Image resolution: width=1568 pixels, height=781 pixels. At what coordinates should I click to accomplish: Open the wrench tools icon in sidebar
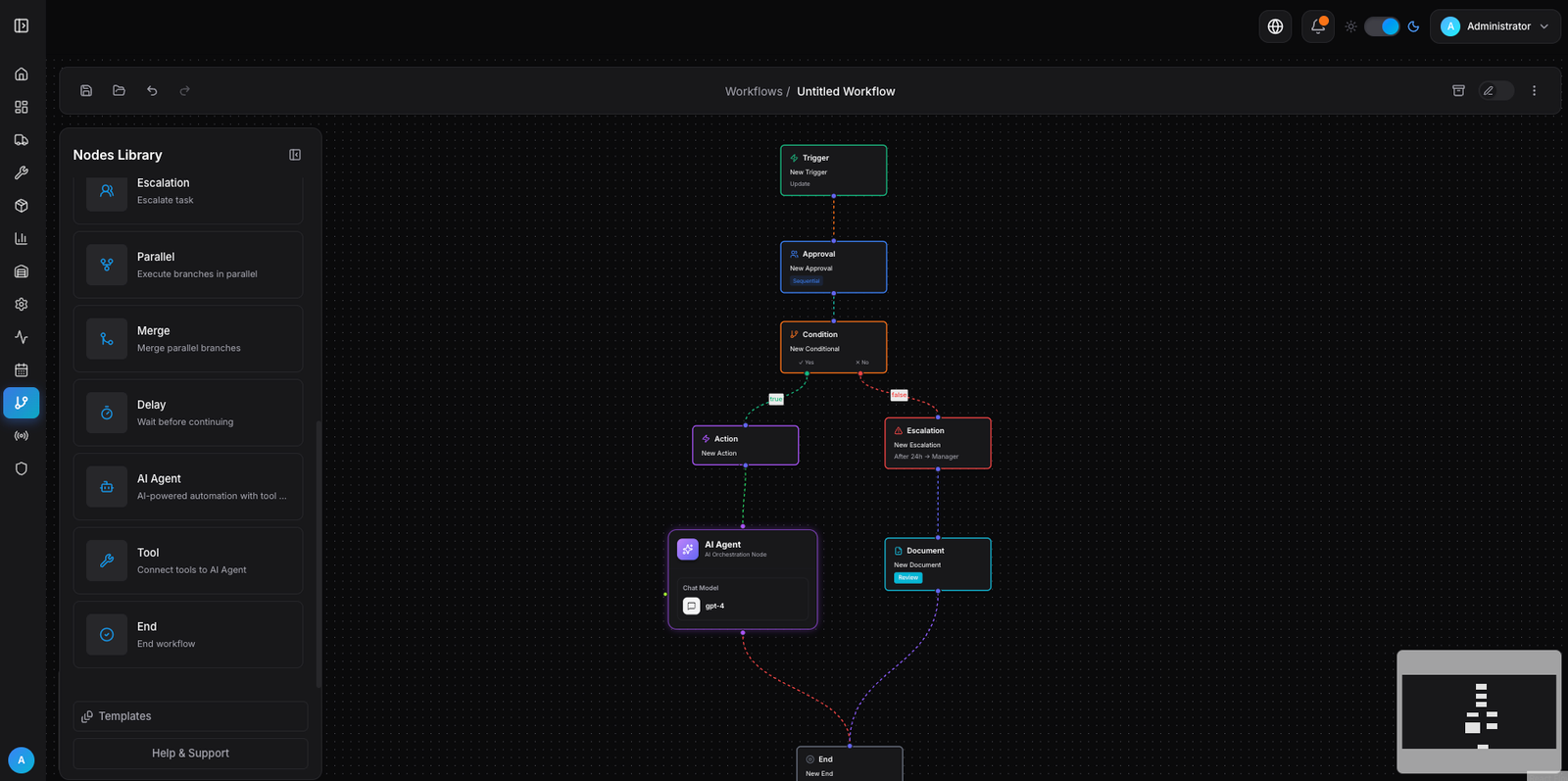22,172
